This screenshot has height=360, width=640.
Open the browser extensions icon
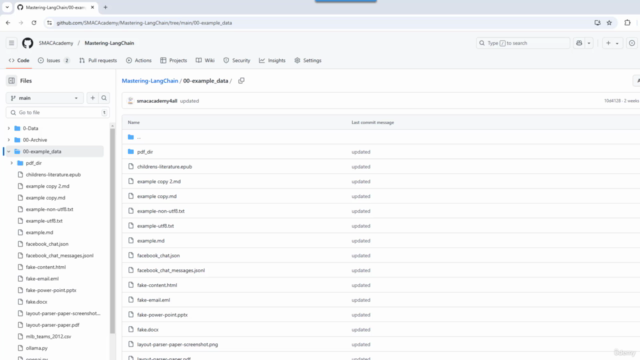(x=627, y=23)
